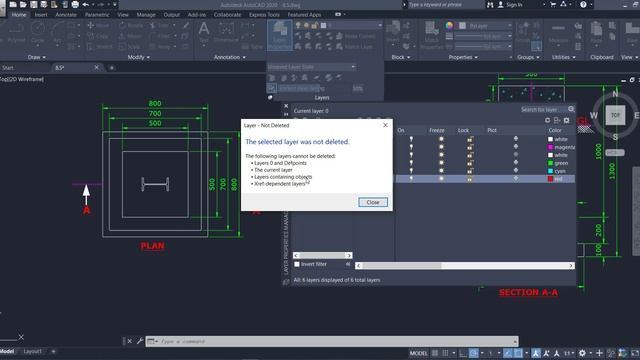Expand the Properties panel dropdown
The height and width of the screenshot is (360, 640).
(x=463, y=57)
